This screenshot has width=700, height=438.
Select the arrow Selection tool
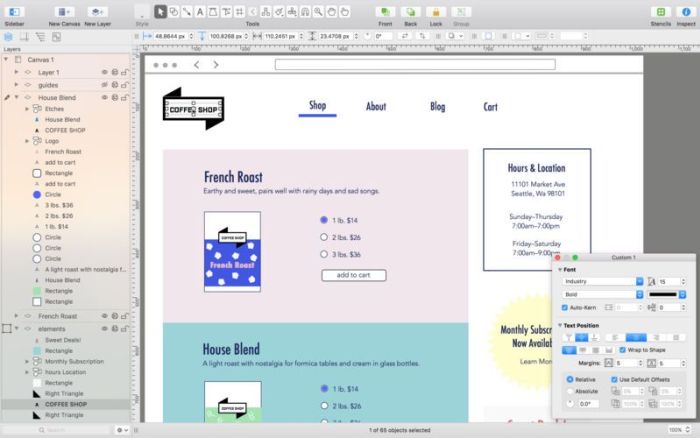(160, 12)
